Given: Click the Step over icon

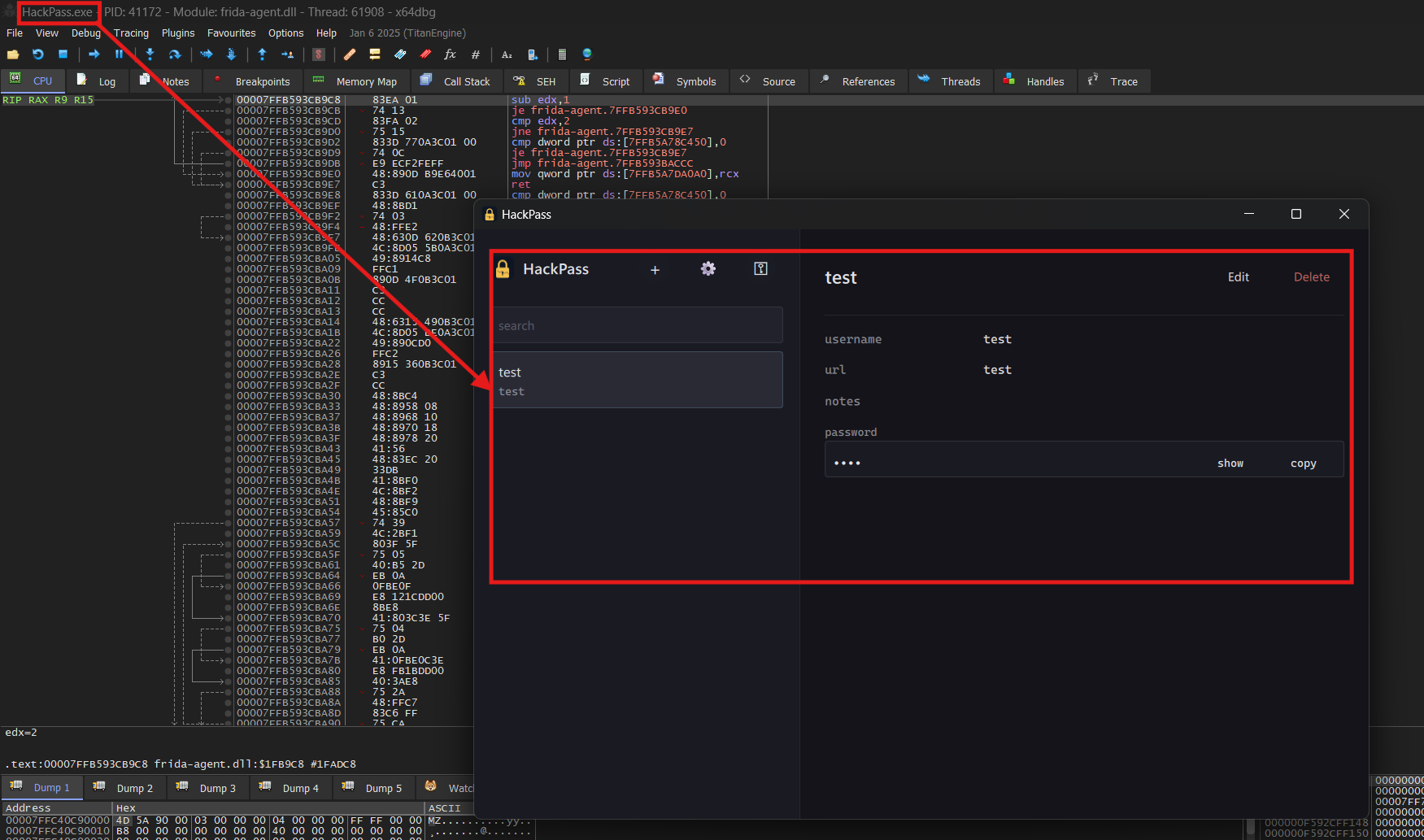Looking at the screenshot, I should coord(175,54).
